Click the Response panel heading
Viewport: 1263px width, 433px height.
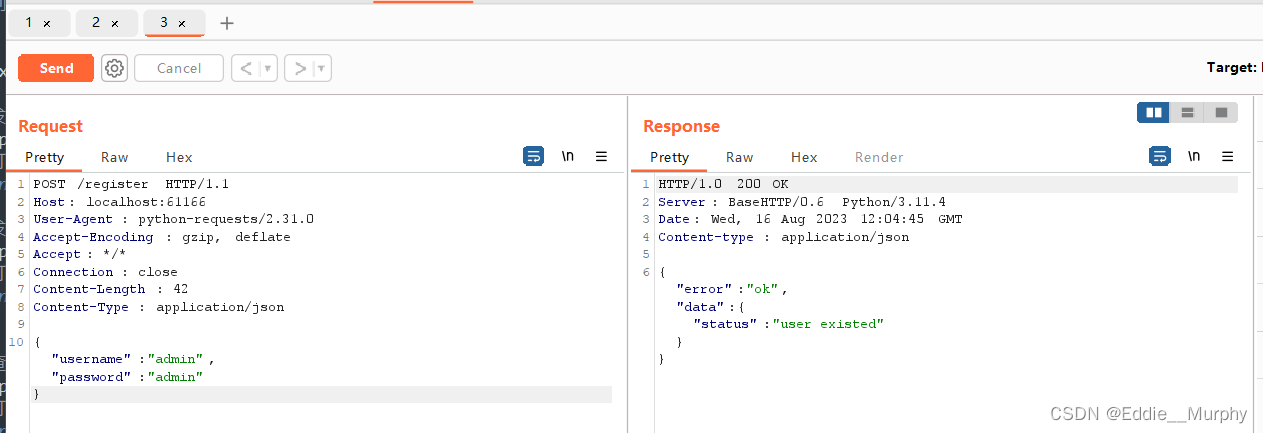[681, 126]
